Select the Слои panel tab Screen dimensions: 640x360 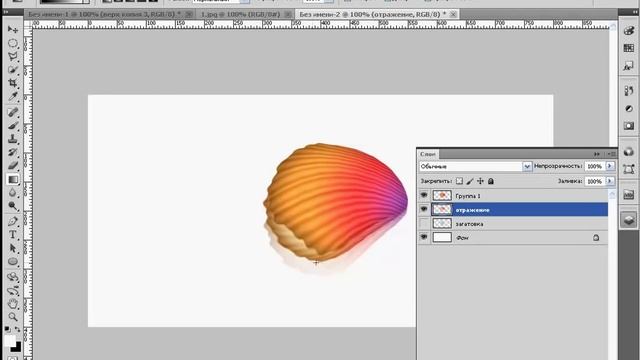[428, 154]
